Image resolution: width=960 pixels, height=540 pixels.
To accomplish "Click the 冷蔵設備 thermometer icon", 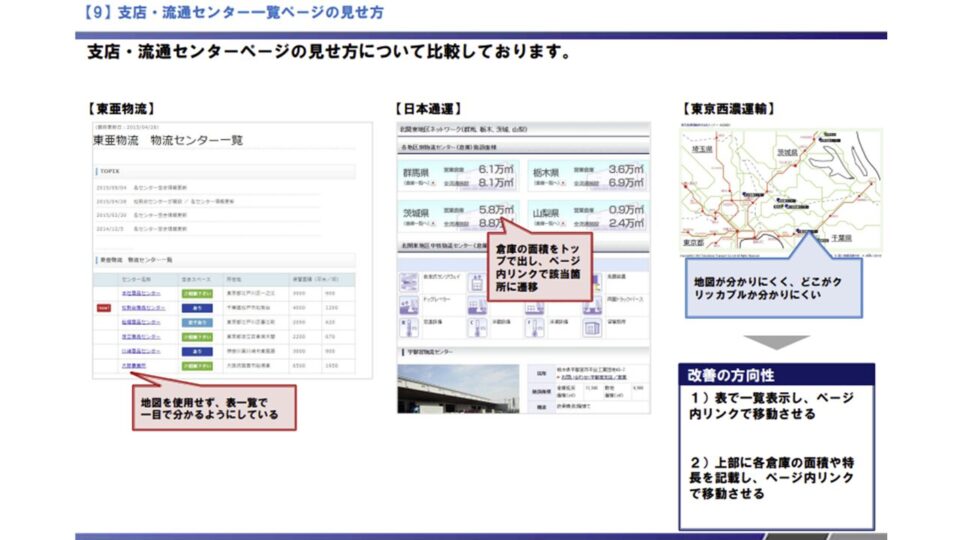I will point(477,328).
